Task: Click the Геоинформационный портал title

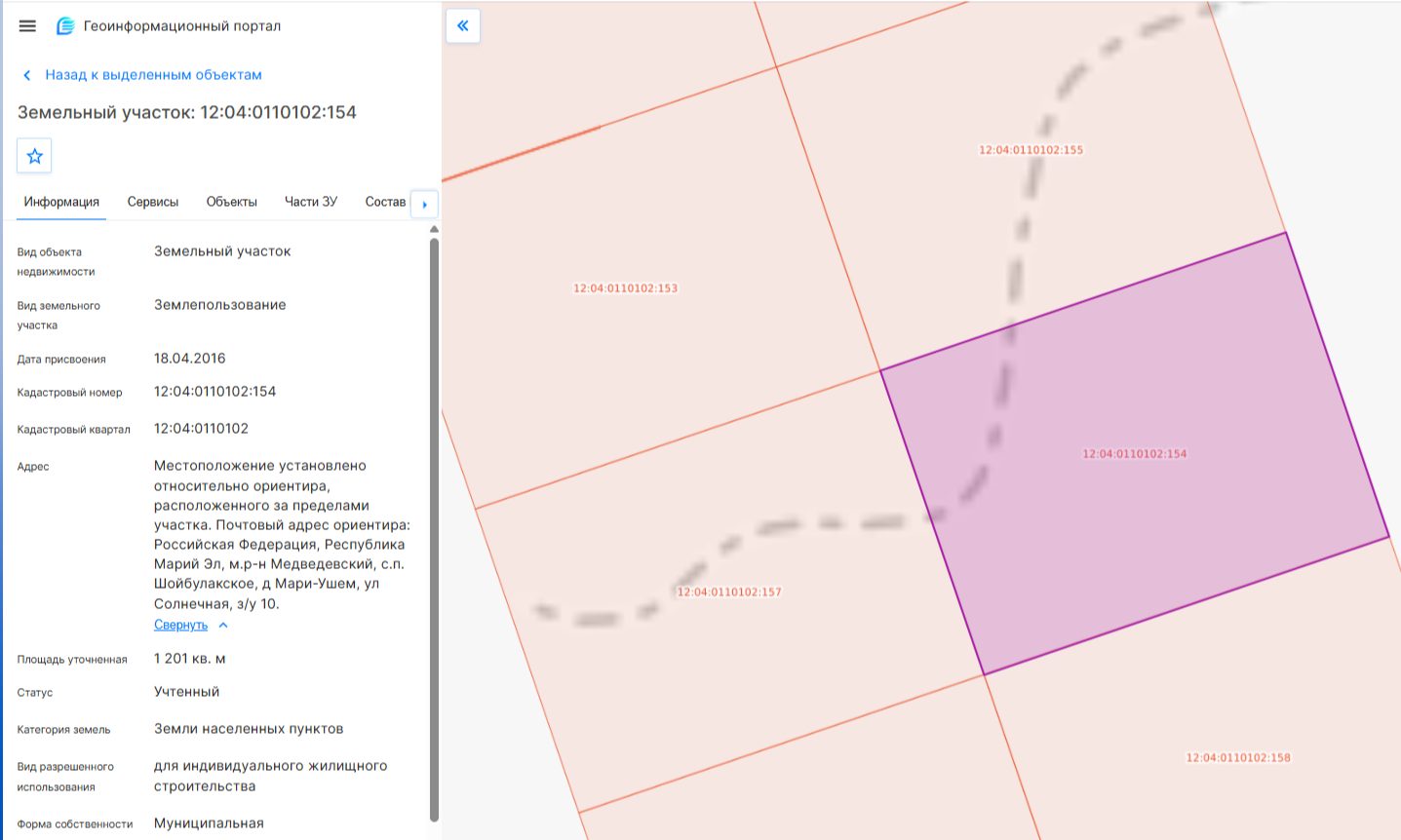Action: click(x=182, y=26)
